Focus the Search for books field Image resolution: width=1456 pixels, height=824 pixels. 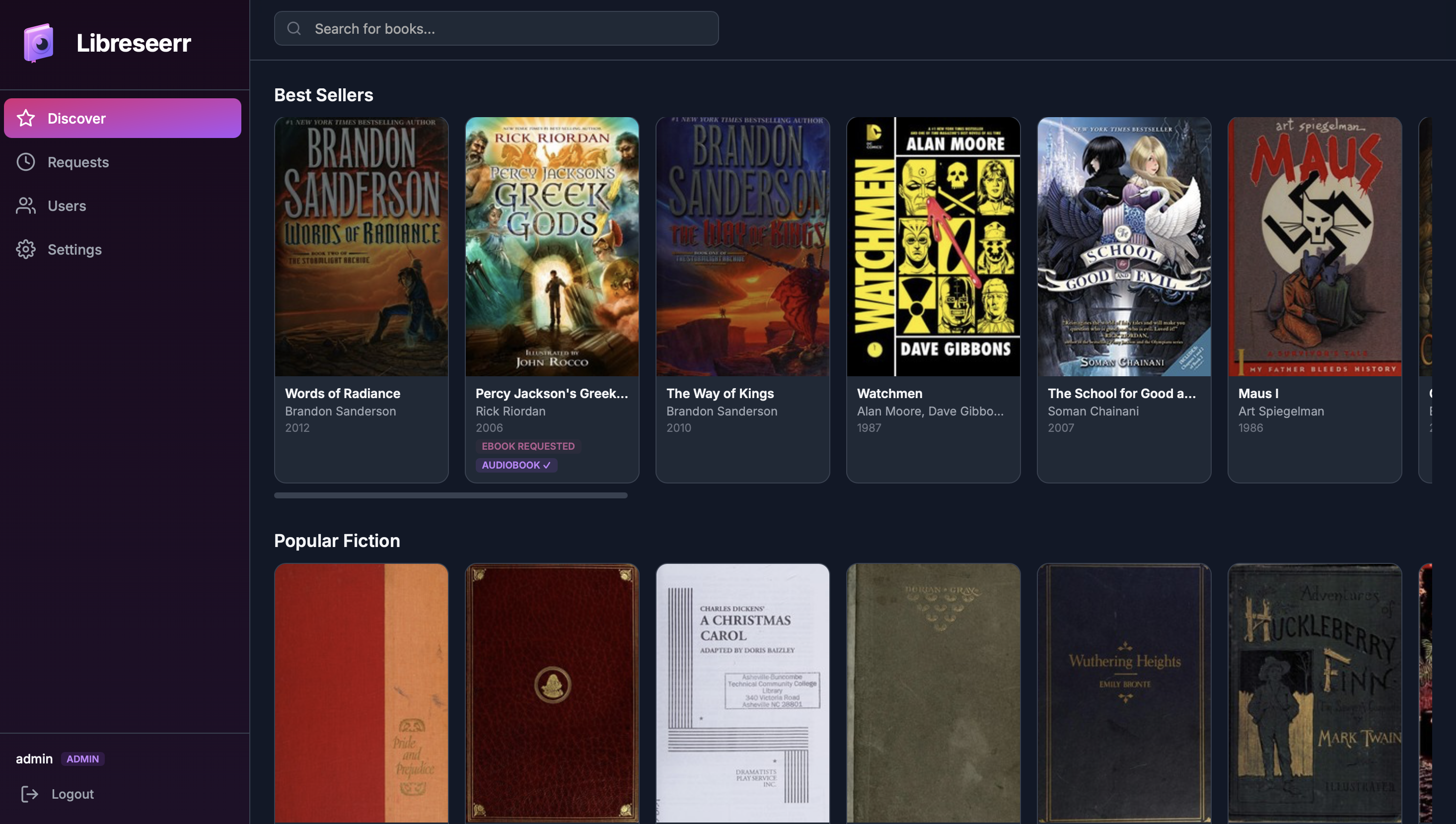pyautogui.click(x=497, y=28)
